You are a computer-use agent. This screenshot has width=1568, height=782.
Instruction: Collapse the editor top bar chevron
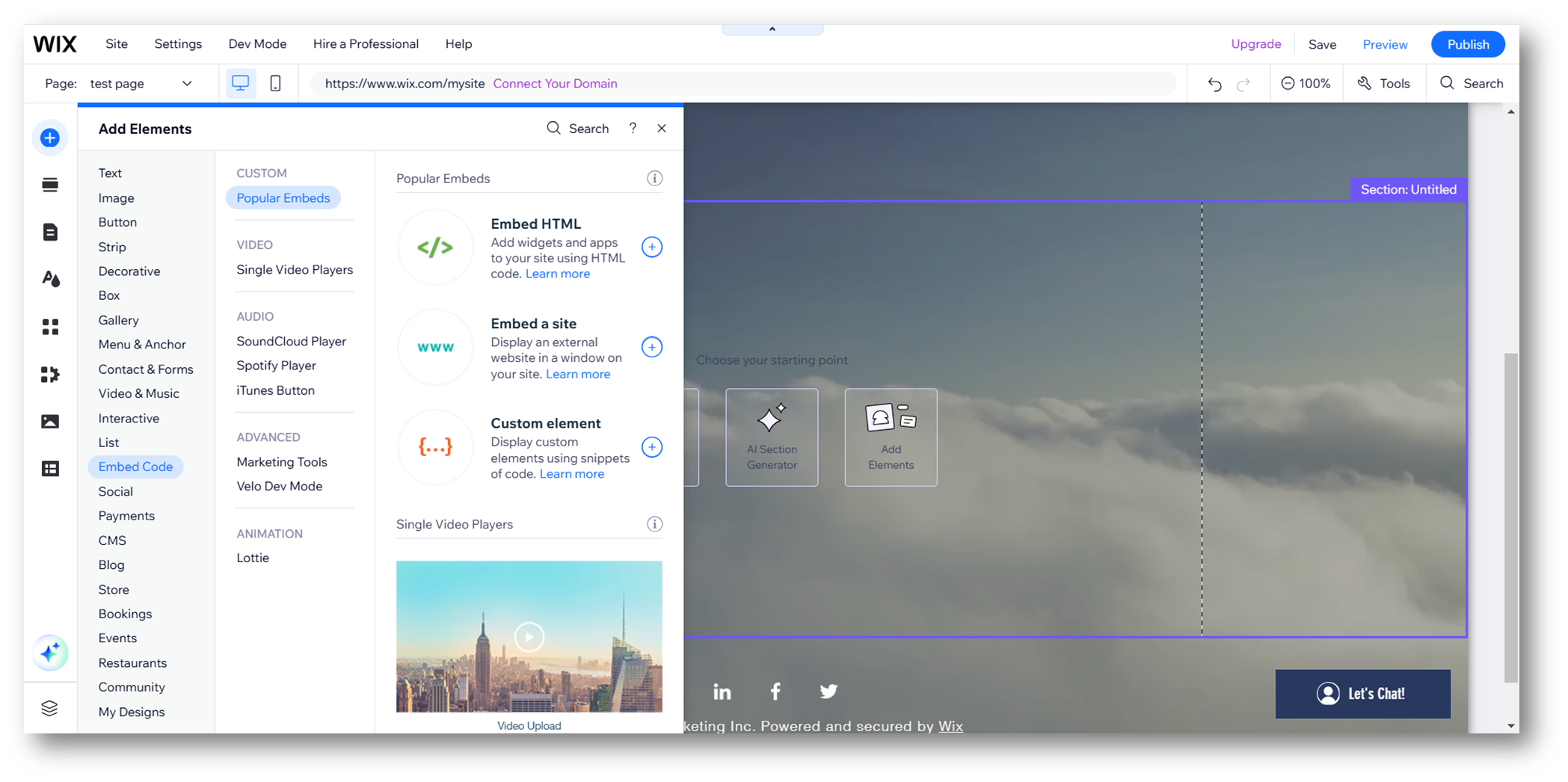(x=772, y=28)
